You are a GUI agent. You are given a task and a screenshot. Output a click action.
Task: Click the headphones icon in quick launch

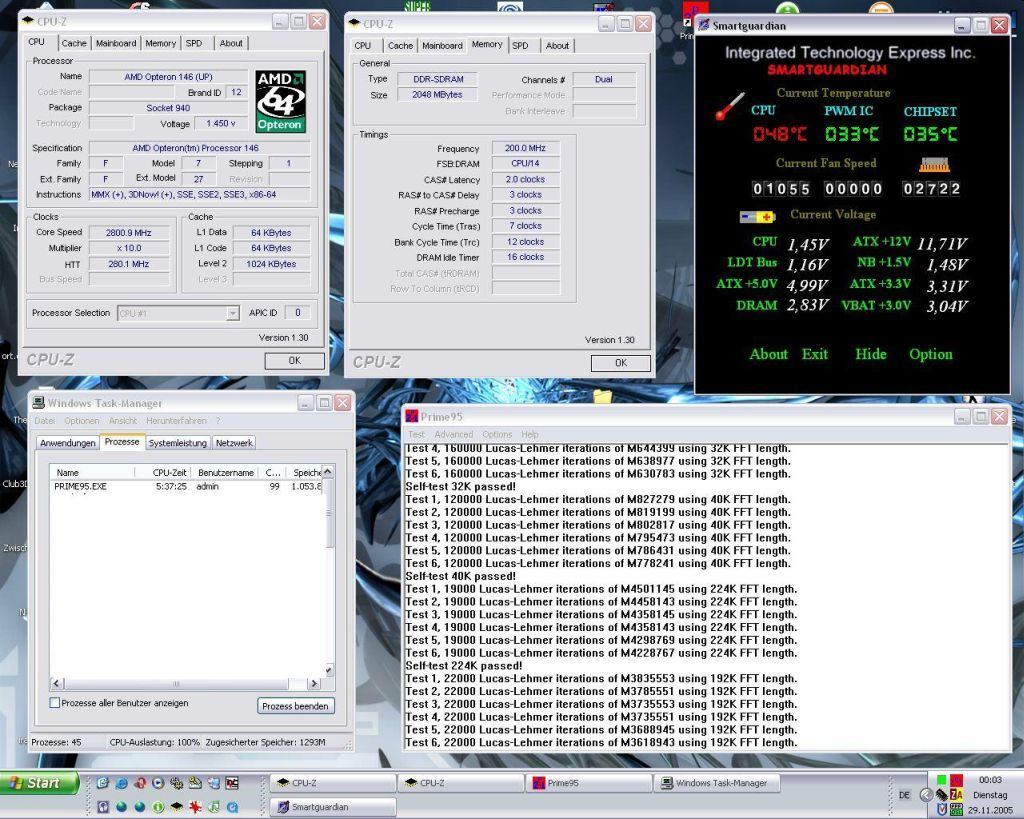pyautogui.click(x=103, y=807)
